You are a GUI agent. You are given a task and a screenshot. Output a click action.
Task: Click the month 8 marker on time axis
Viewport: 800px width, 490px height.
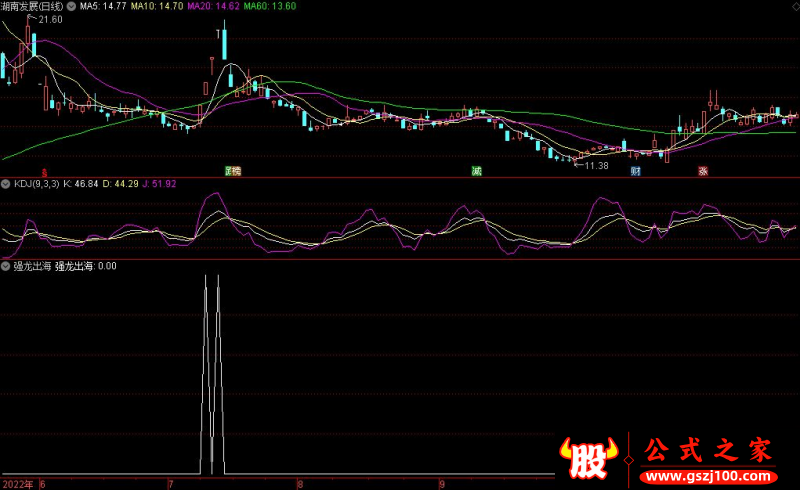(x=300, y=483)
